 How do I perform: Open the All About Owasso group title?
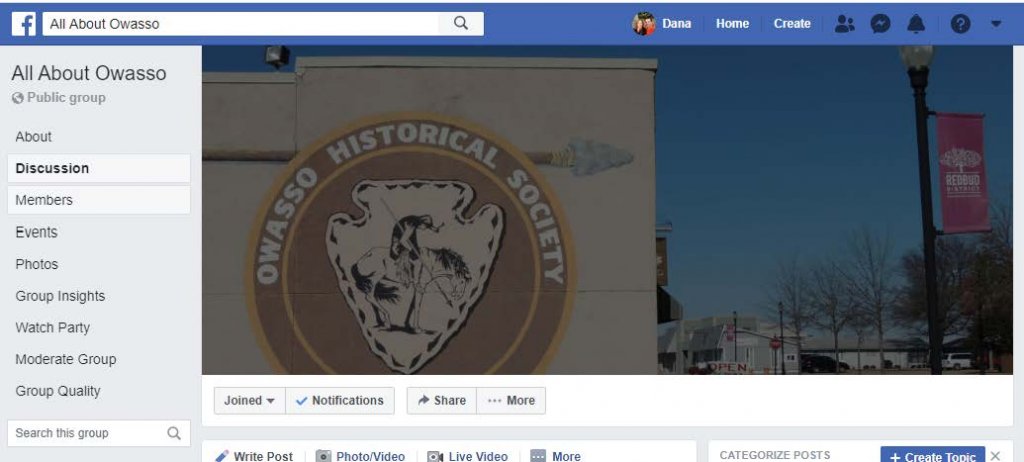point(89,73)
